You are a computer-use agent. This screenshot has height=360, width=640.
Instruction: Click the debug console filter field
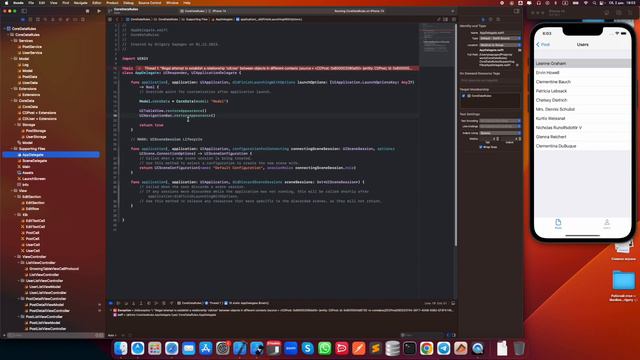[x=422, y=335]
